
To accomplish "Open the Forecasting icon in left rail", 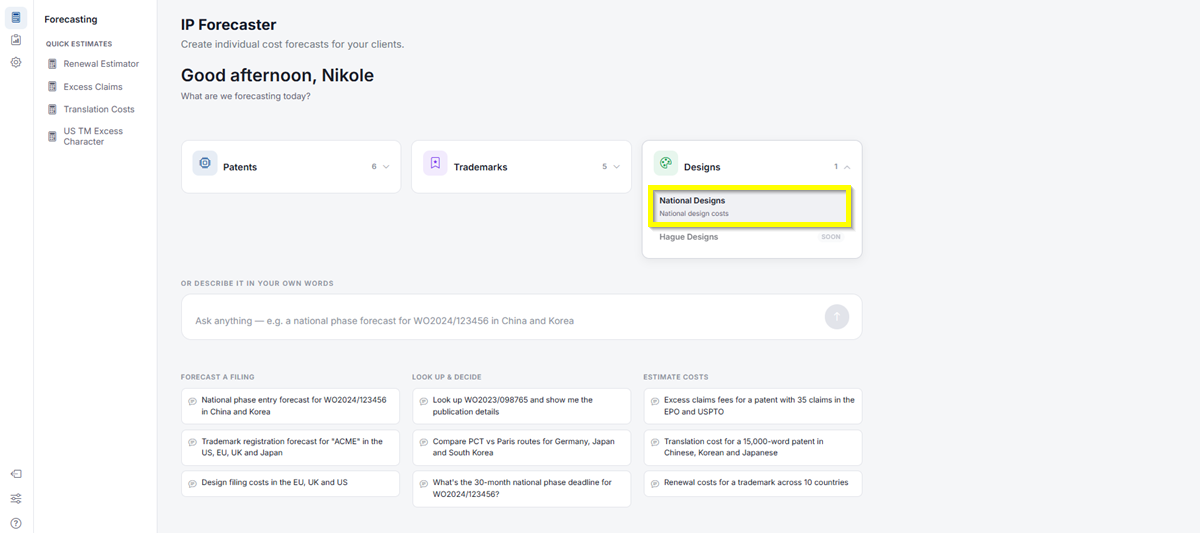I will (16, 17).
